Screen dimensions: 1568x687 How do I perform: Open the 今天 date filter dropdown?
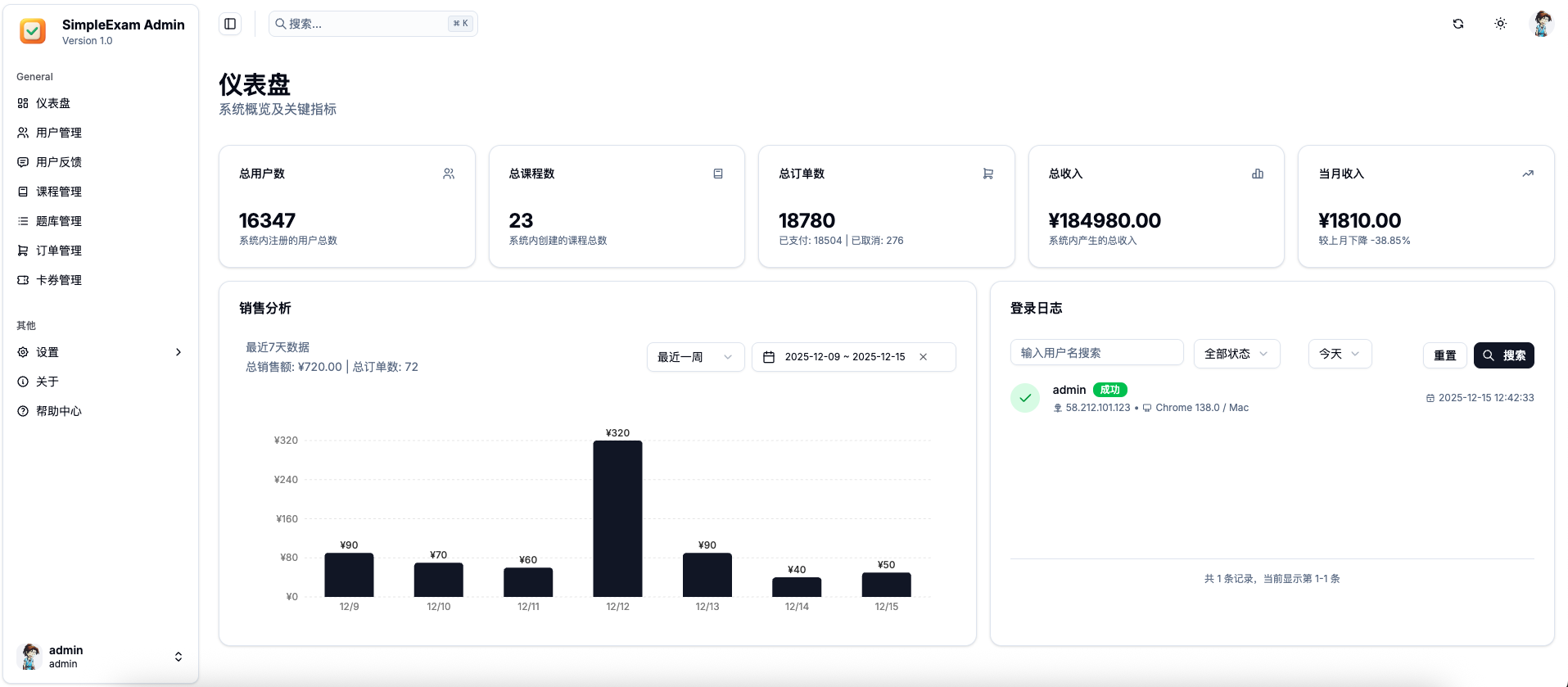point(1340,354)
